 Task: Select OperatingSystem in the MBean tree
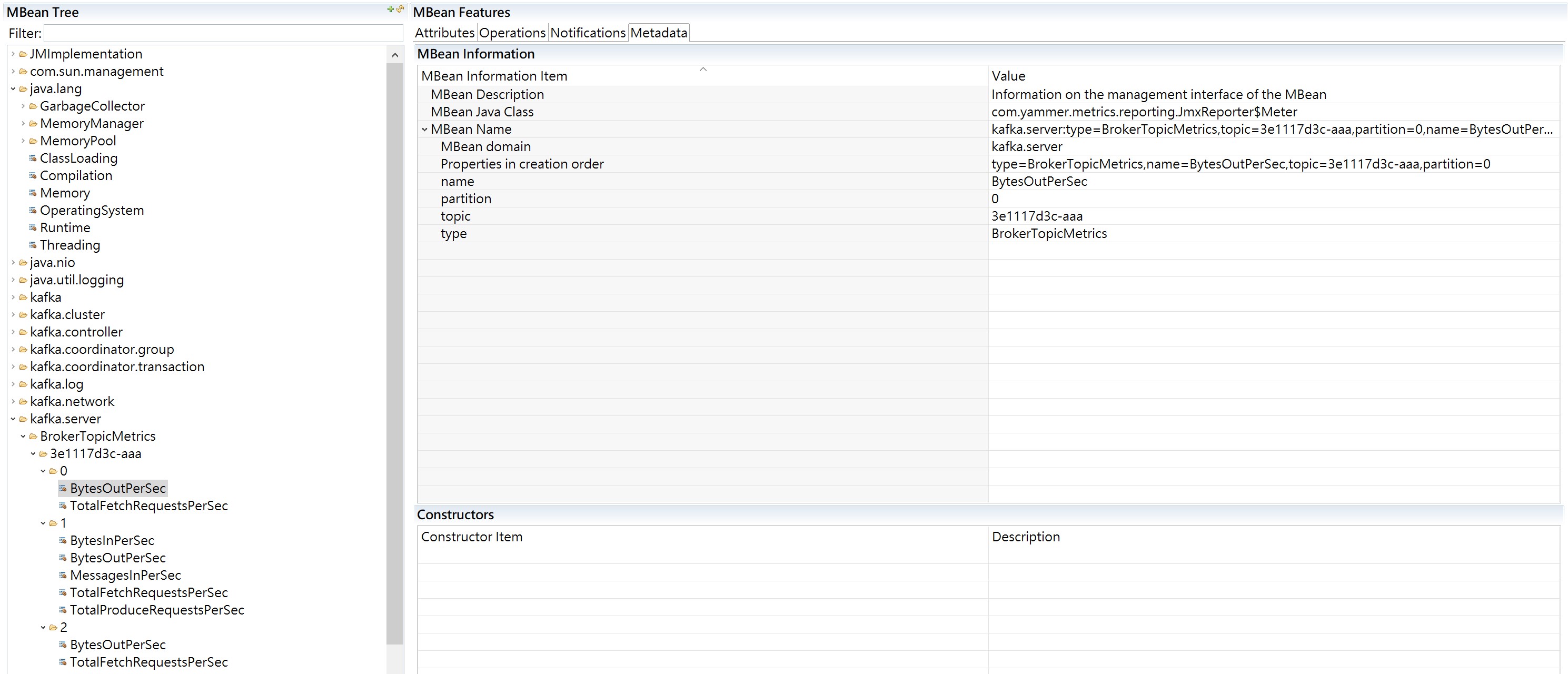[x=92, y=211]
